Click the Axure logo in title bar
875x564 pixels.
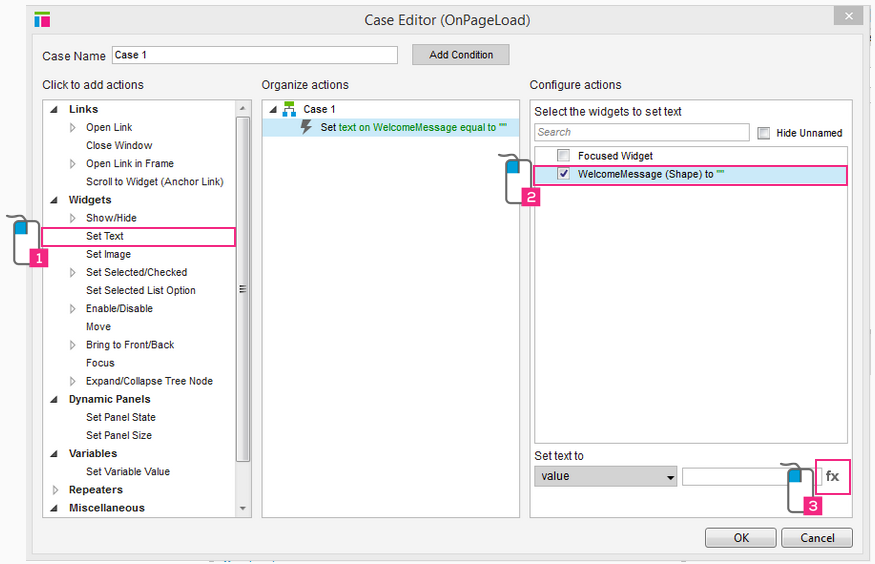[x=42, y=18]
